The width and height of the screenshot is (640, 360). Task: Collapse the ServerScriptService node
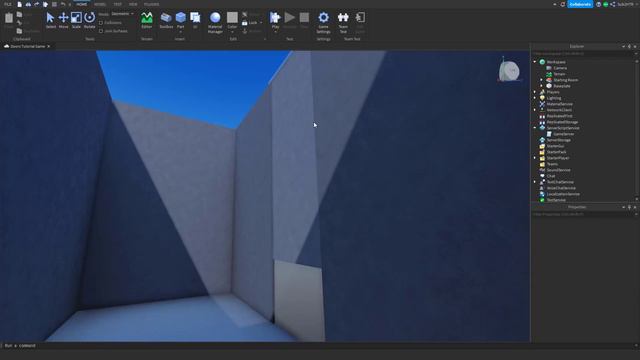coord(535,128)
